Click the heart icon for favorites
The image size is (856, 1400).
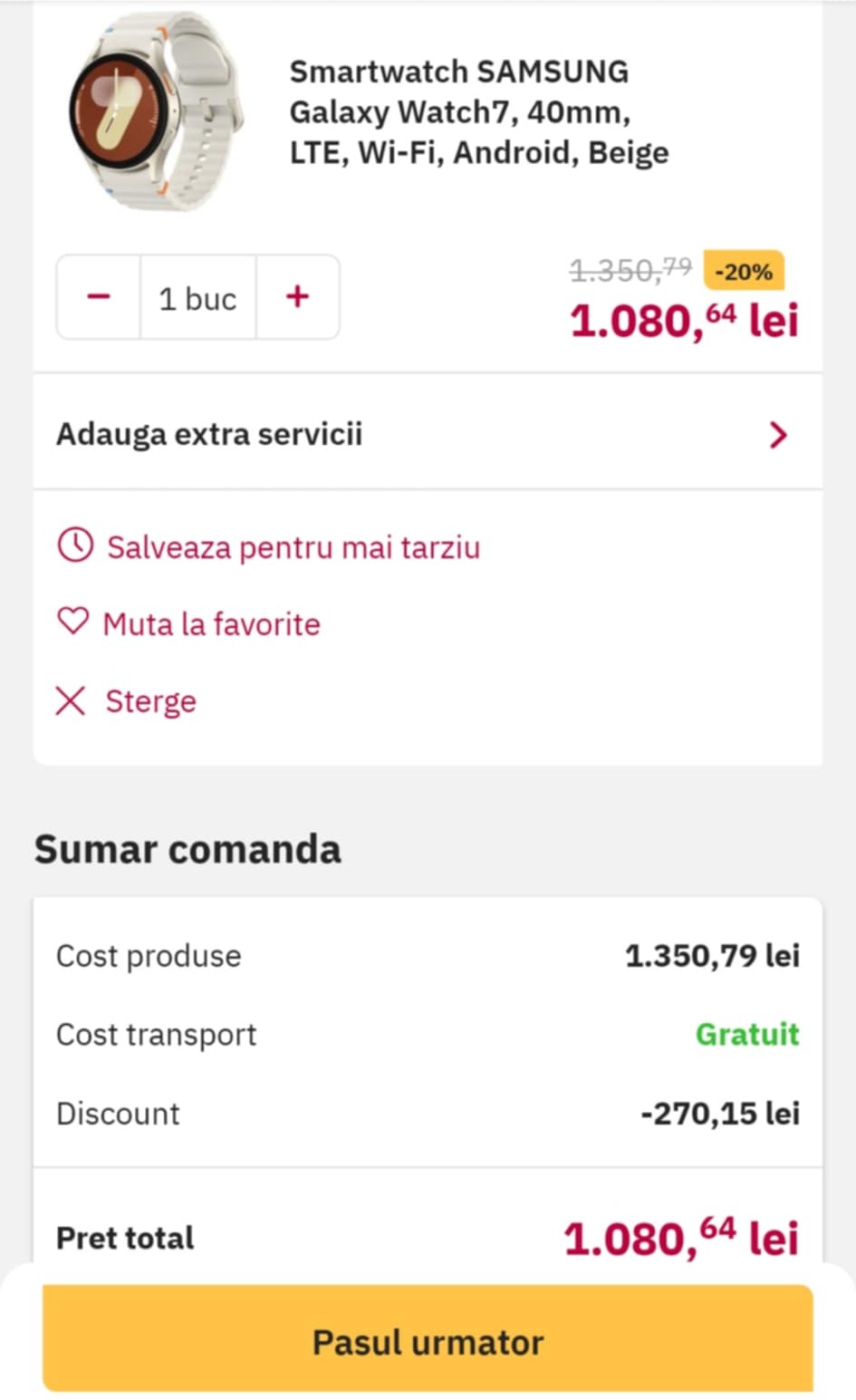[x=72, y=623]
